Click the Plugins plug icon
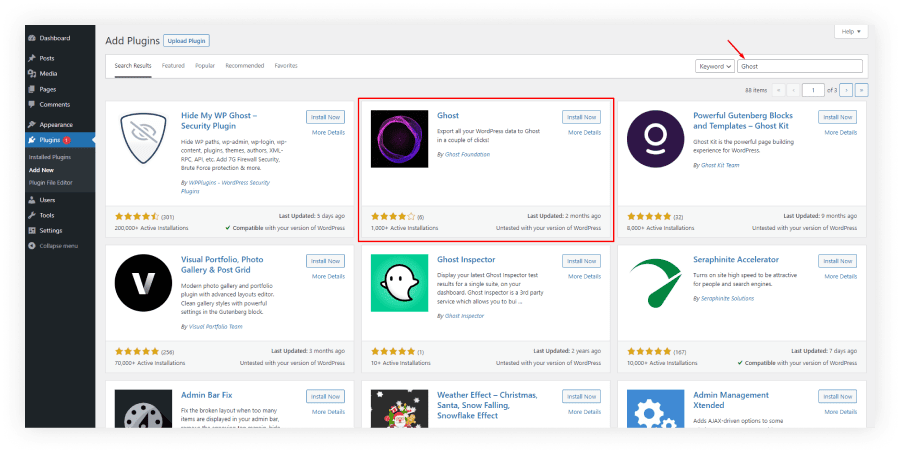Image resolution: width=900 pixels, height=453 pixels. pos(32,140)
